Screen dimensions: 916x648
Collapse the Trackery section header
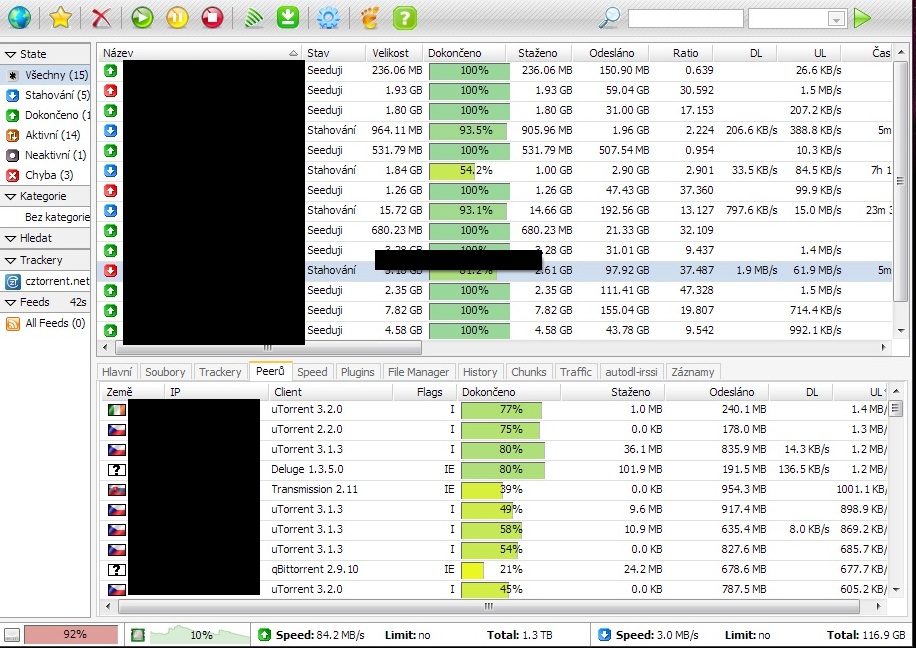[10, 260]
